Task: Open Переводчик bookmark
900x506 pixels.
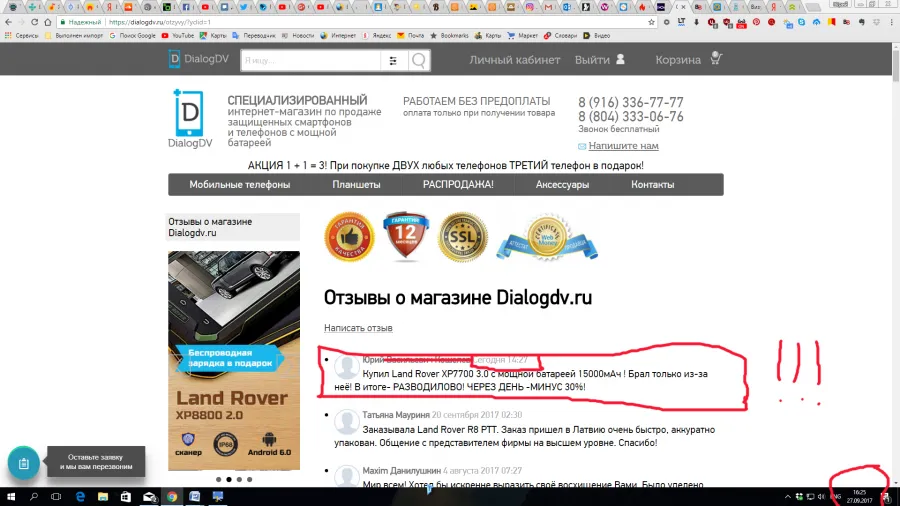Action: (x=254, y=36)
